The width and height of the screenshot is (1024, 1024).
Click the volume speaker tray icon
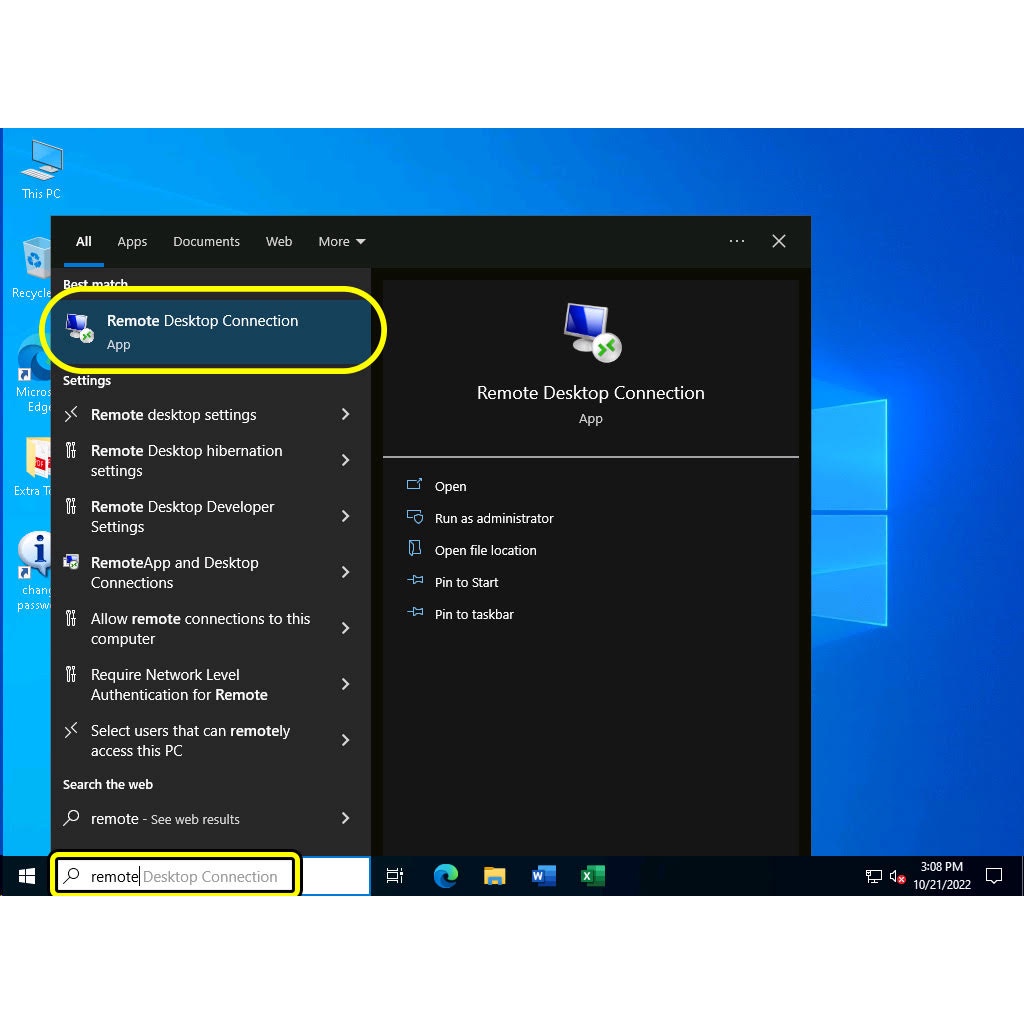(897, 877)
